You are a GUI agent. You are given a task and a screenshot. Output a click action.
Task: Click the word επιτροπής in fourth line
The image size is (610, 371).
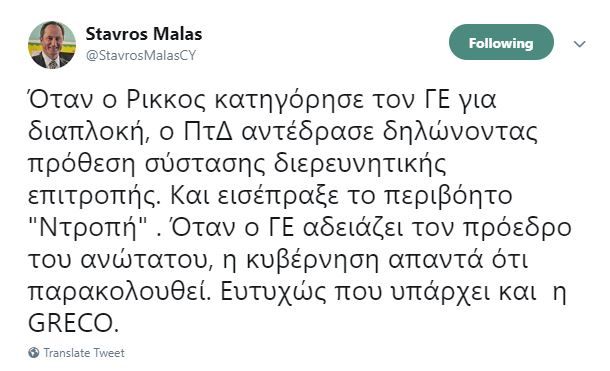94,196
